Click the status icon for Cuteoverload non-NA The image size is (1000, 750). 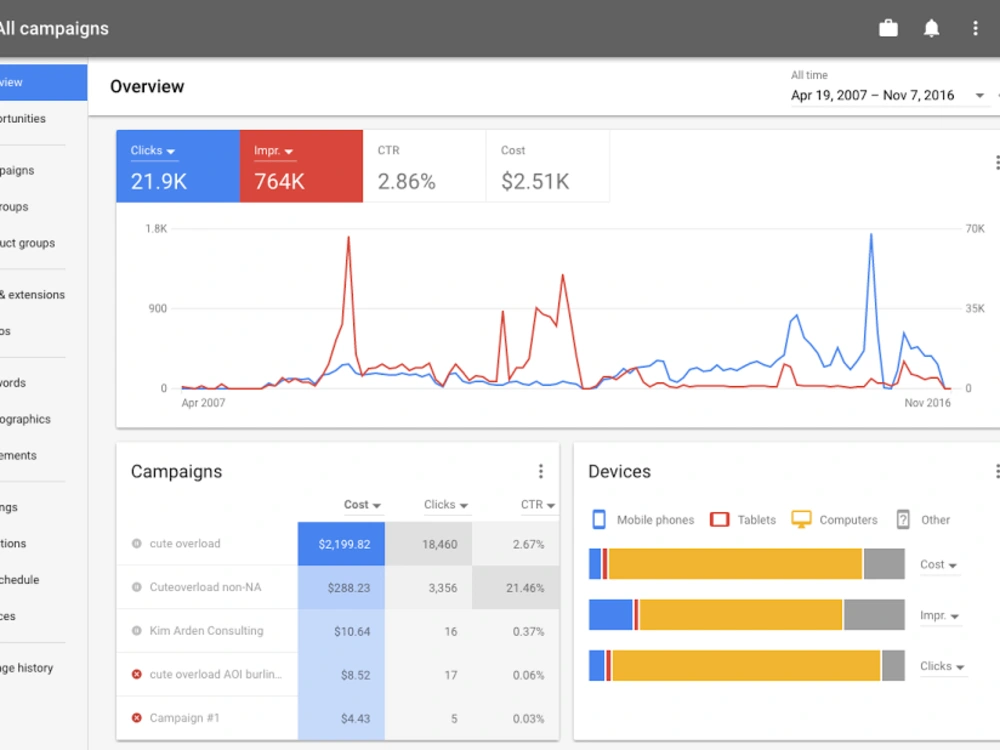136,587
